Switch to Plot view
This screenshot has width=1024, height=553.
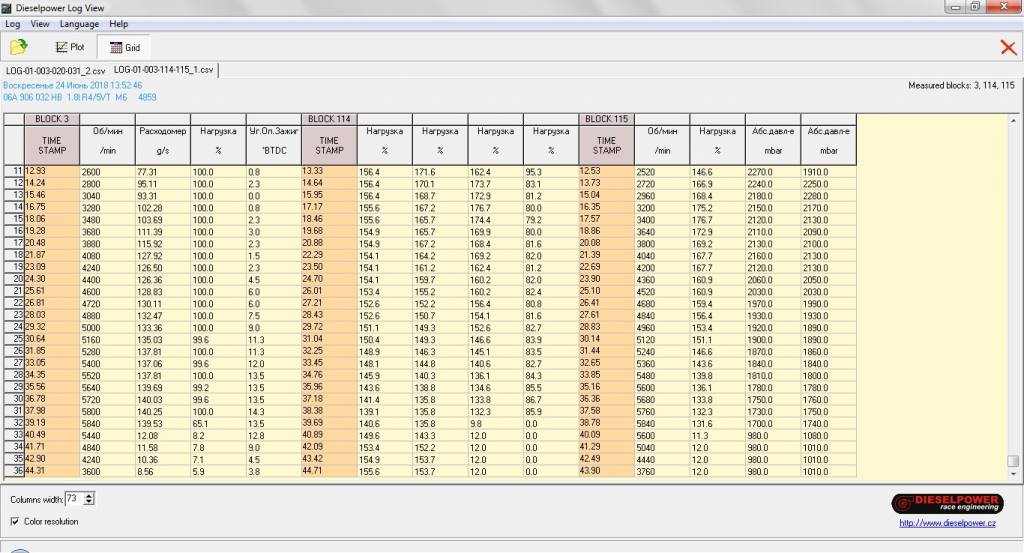click(70, 47)
